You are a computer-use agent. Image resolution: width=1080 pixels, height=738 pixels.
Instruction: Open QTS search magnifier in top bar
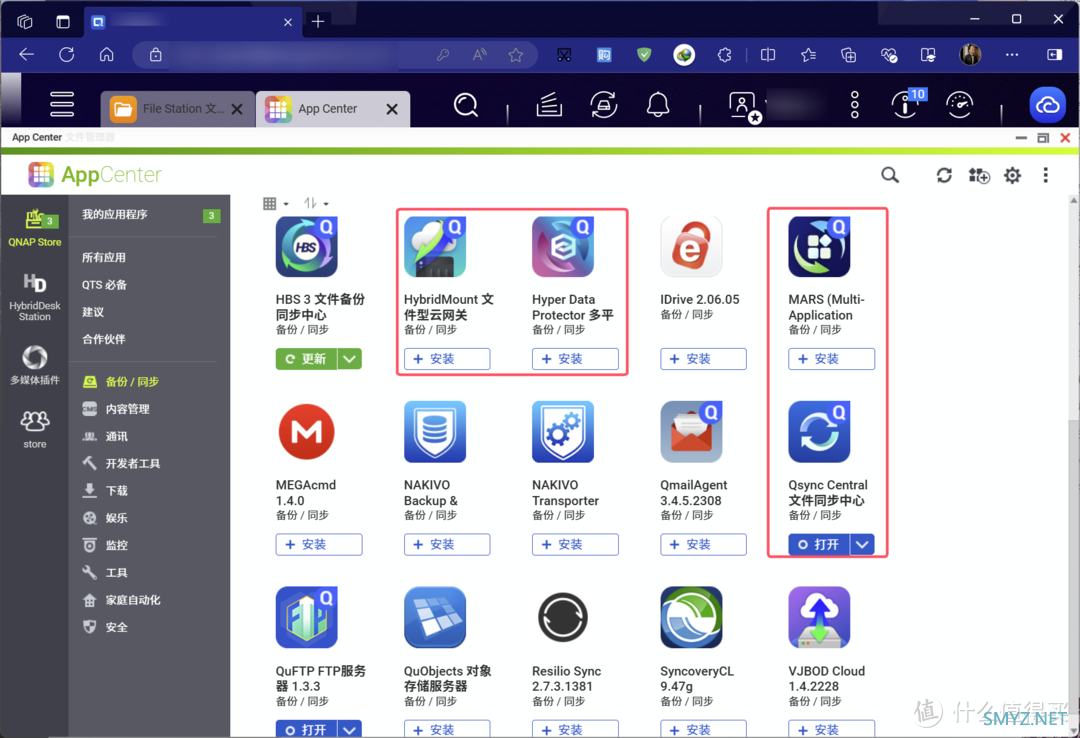click(x=466, y=105)
